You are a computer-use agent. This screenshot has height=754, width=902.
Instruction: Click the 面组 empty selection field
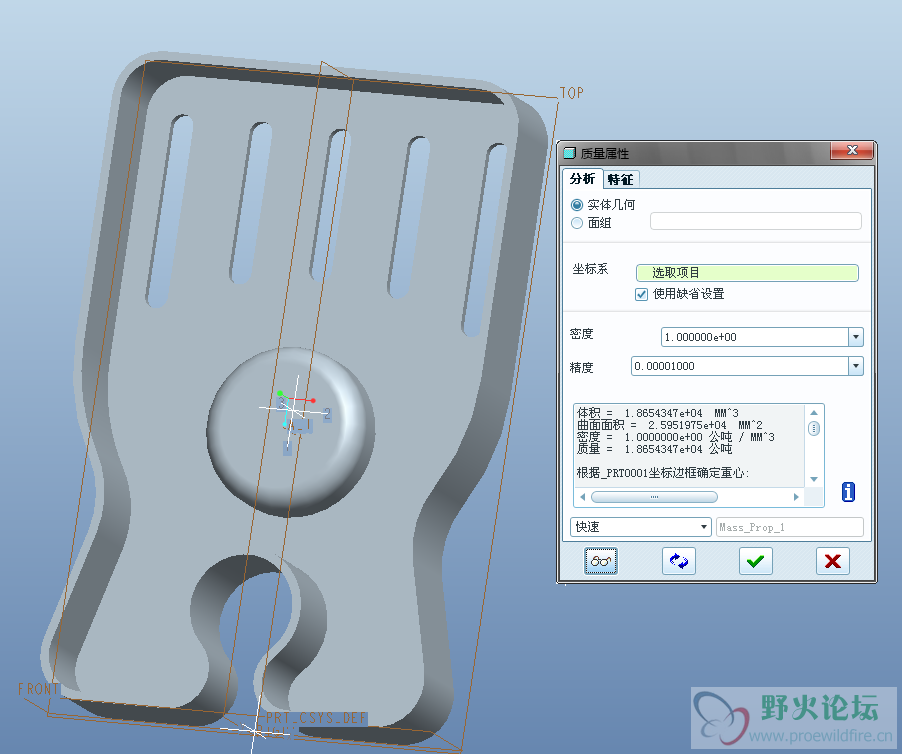(x=755, y=221)
